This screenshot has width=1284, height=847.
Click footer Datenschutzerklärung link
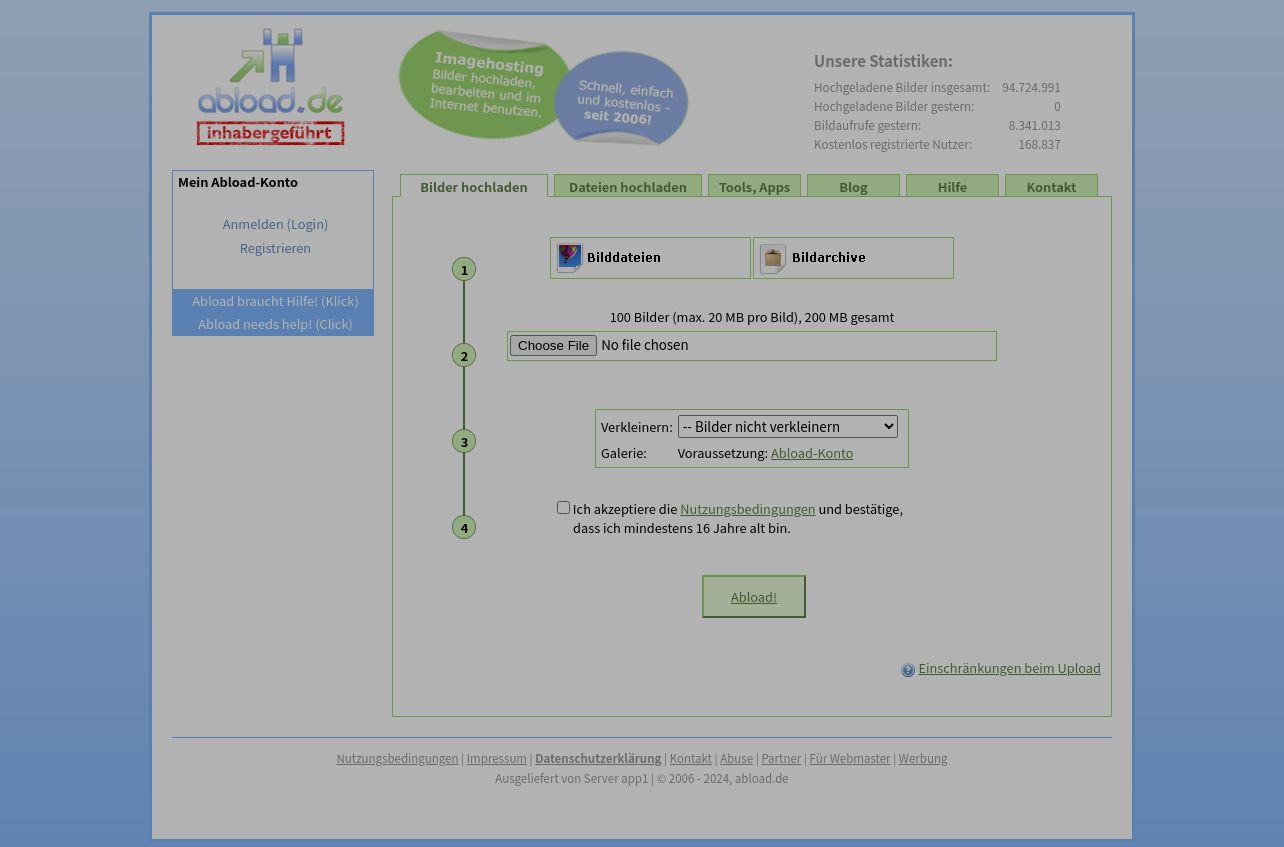[x=598, y=759]
